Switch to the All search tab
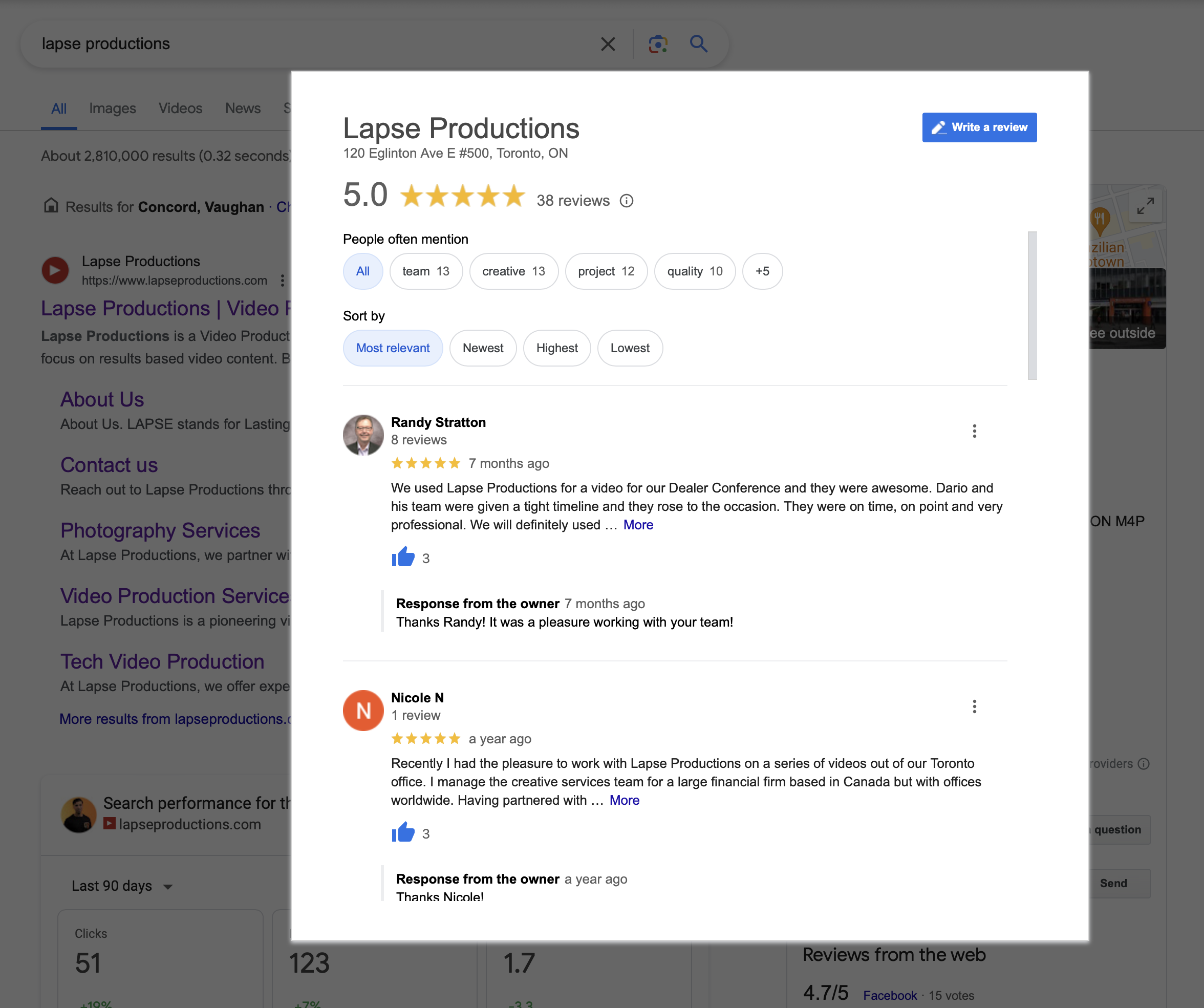The height and width of the screenshot is (1008, 1204). pyautogui.click(x=59, y=109)
